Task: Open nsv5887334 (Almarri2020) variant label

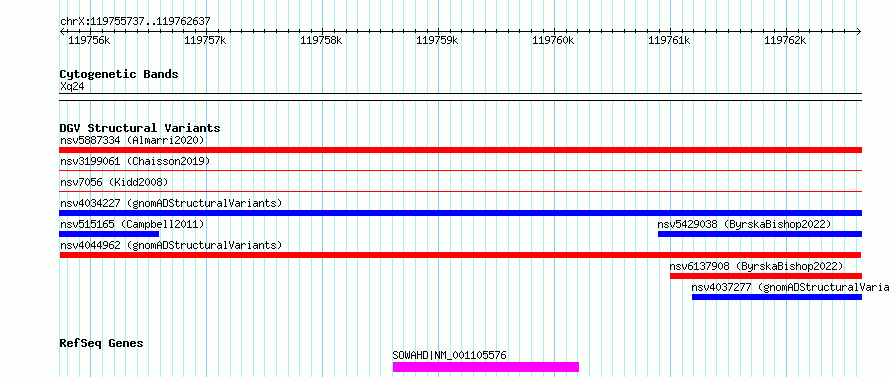Action: click(132, 140)
